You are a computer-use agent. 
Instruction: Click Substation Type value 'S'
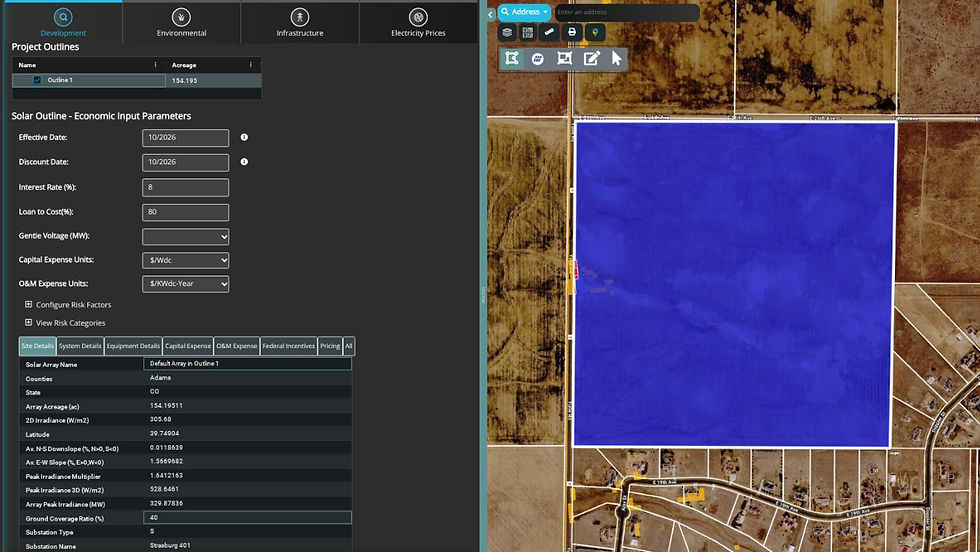(x=152, y=531)
